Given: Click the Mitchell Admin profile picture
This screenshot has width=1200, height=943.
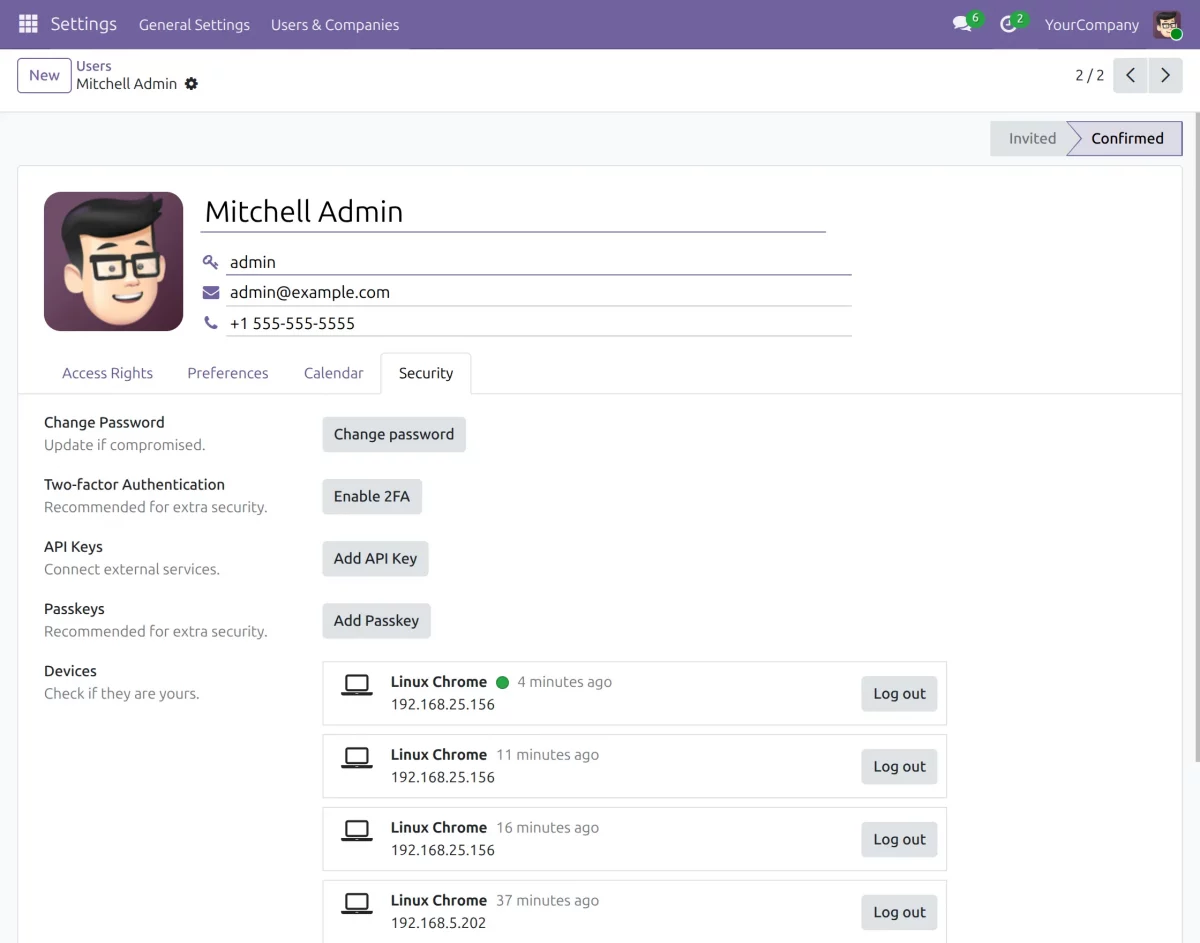Looking at the screenshot, I should (114, 261).
